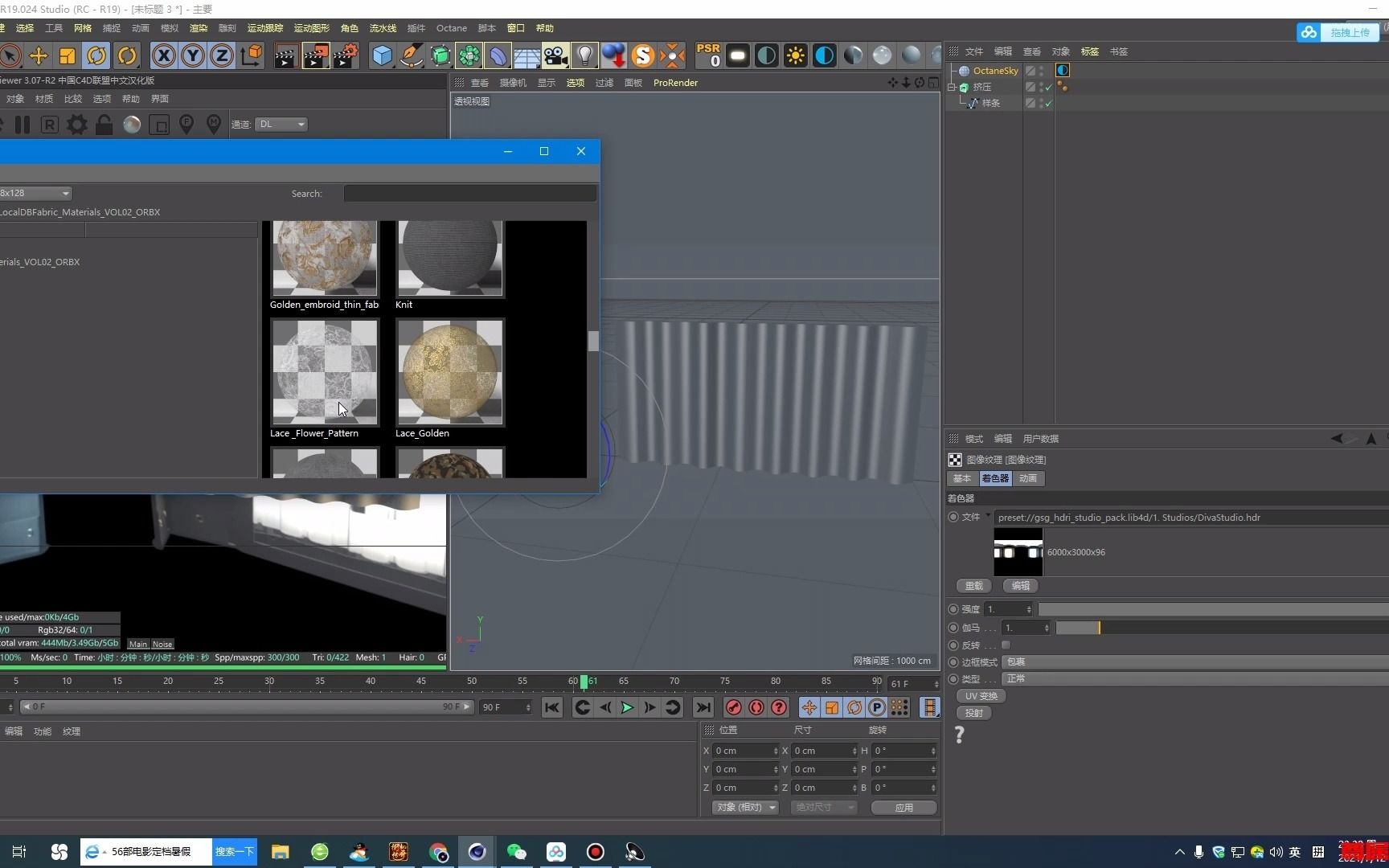Go to the end of the timeline
The width and height of the screenshot is (1389, 868).
(x=703, y=708)
